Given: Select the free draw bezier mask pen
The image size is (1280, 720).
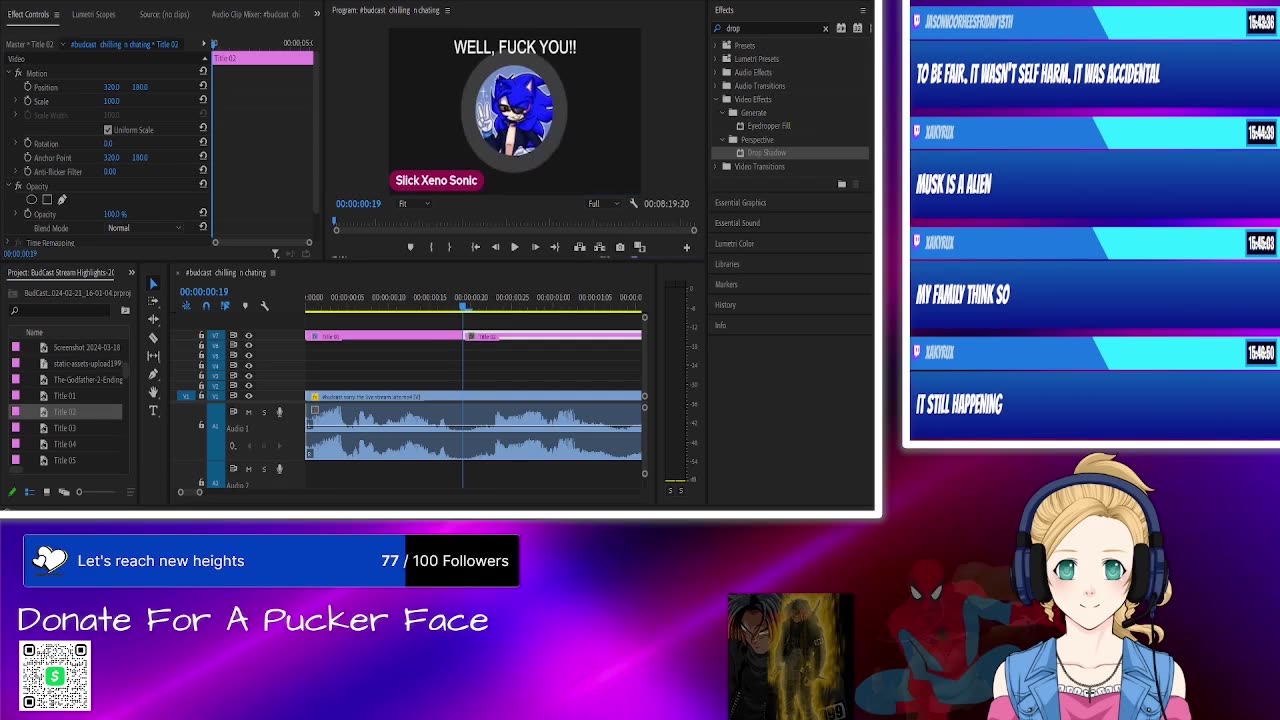Looking at the screenshot, I should [62, 200].
